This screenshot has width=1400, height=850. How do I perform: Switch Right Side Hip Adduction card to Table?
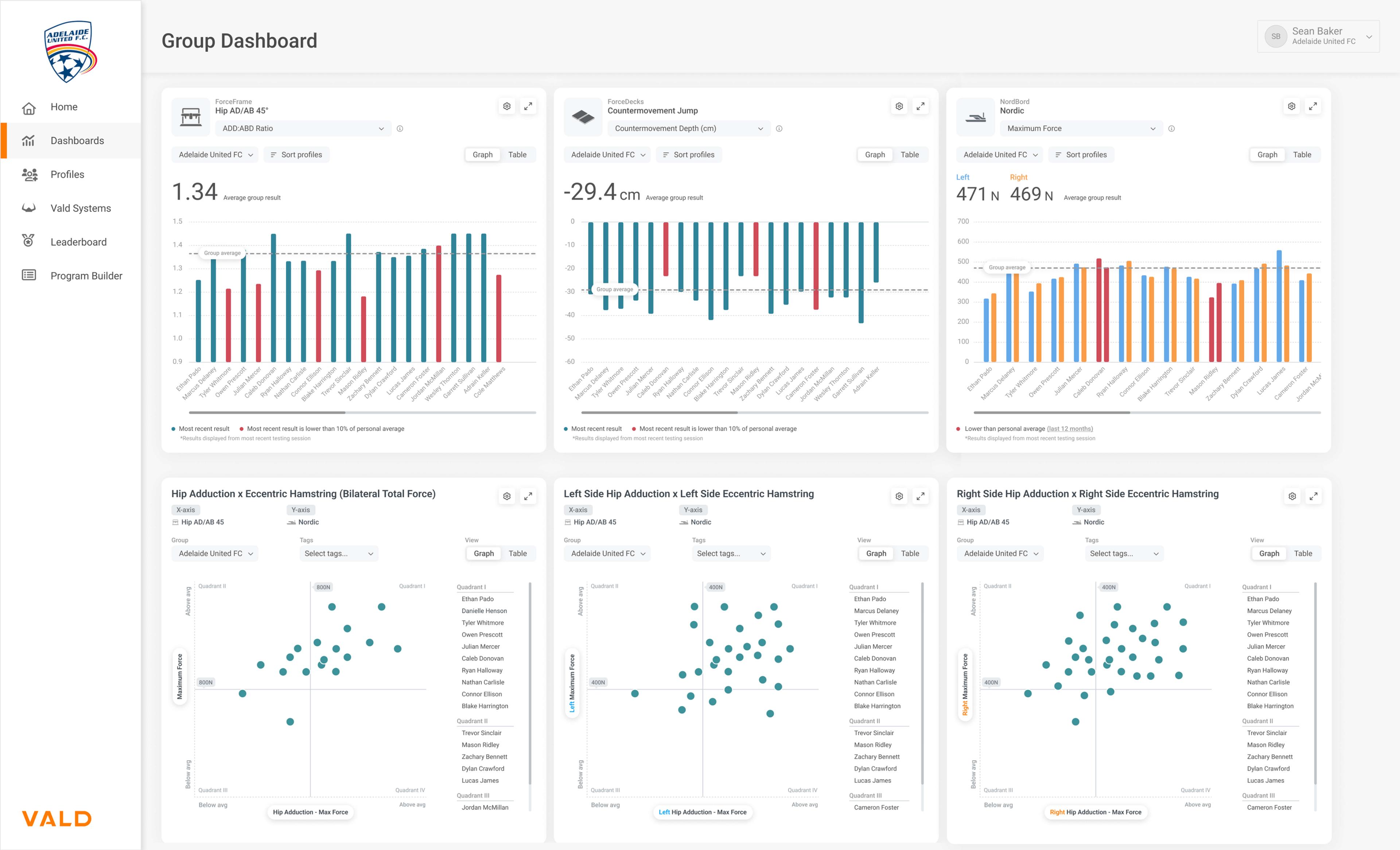point(1303,554)
